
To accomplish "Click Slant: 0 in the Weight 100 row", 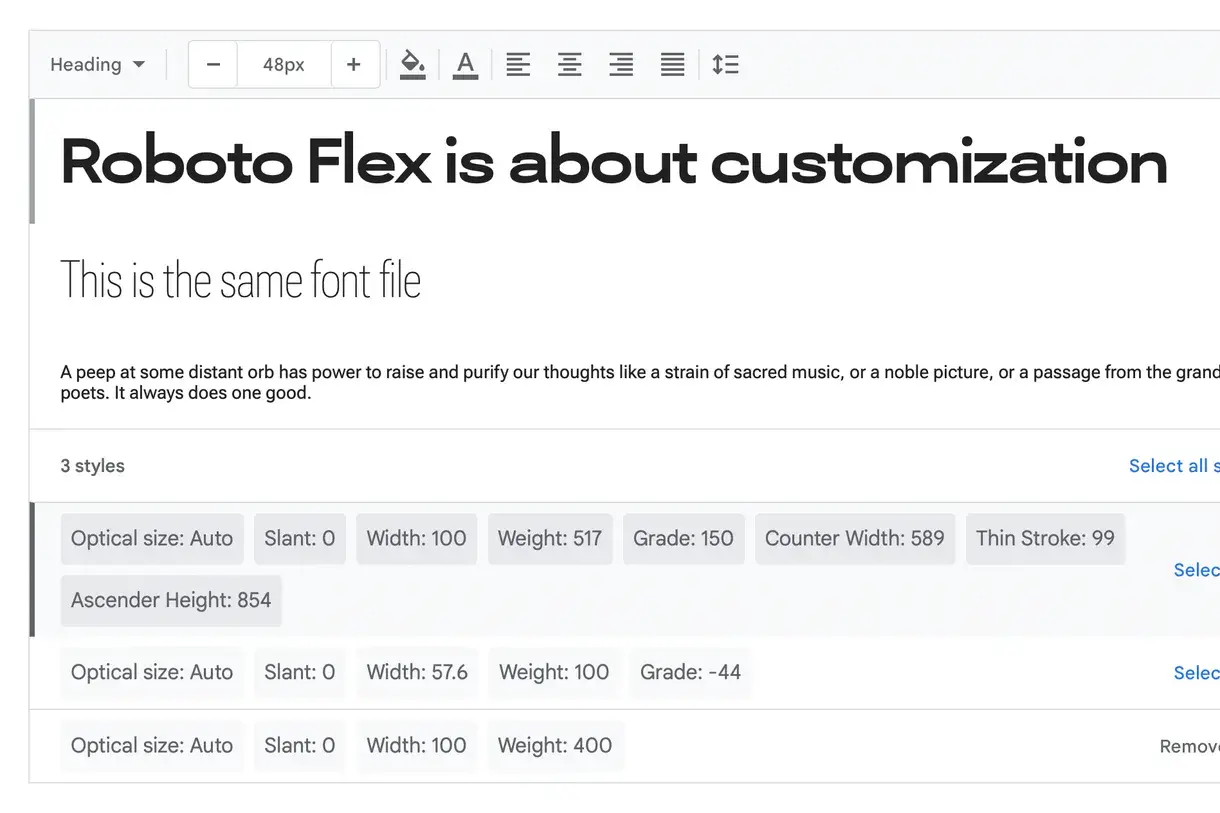I will (300, 673).
